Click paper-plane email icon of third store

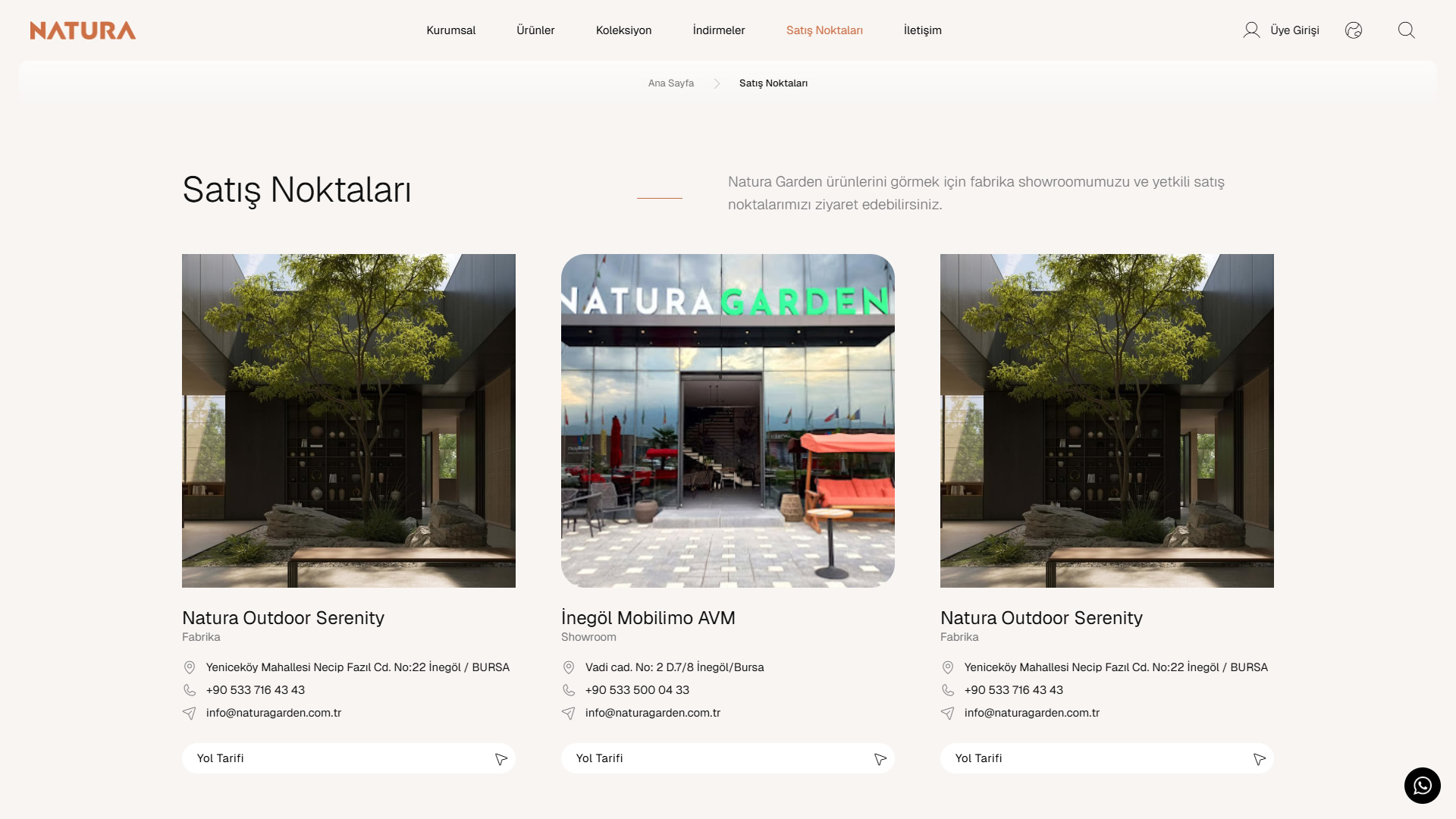(x=948, y=713)
